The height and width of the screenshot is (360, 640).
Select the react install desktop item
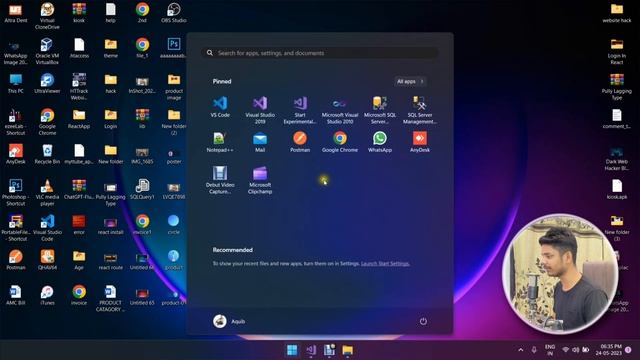pos(110,225)
